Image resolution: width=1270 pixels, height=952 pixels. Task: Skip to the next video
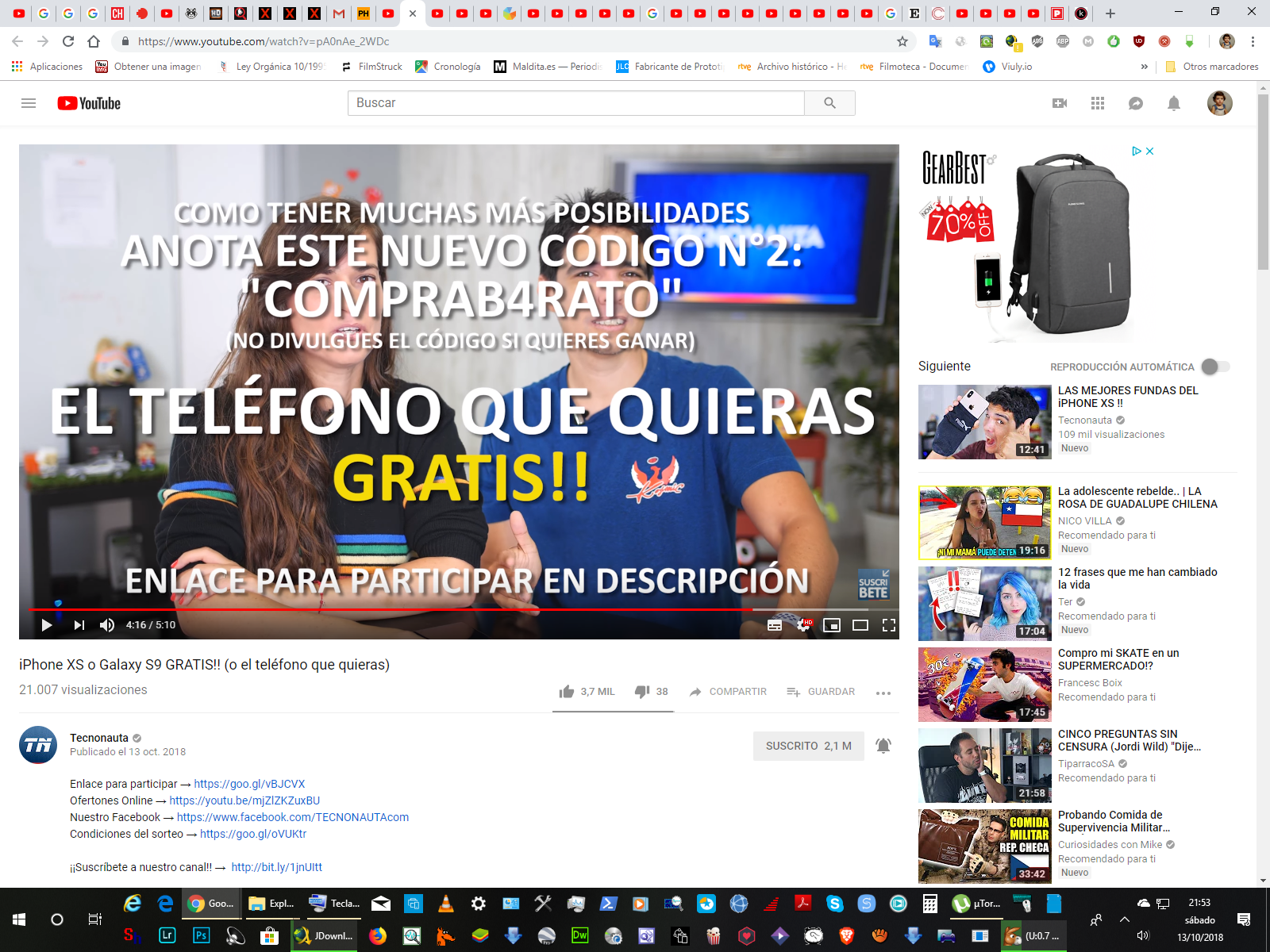[x=79, y=625]
